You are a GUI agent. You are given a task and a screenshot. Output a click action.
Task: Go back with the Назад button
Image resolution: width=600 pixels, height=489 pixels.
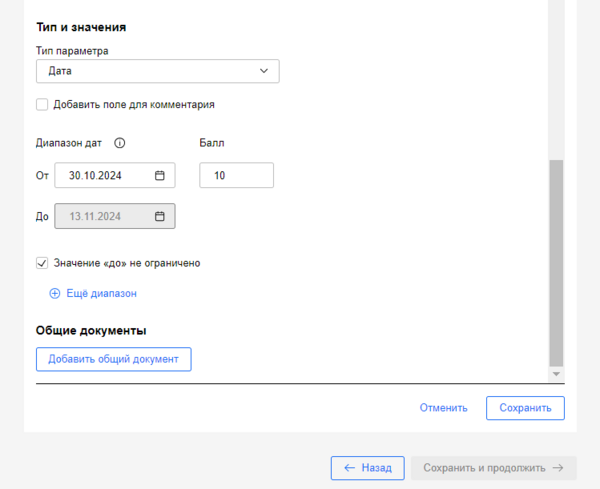[x=367, y=467]
